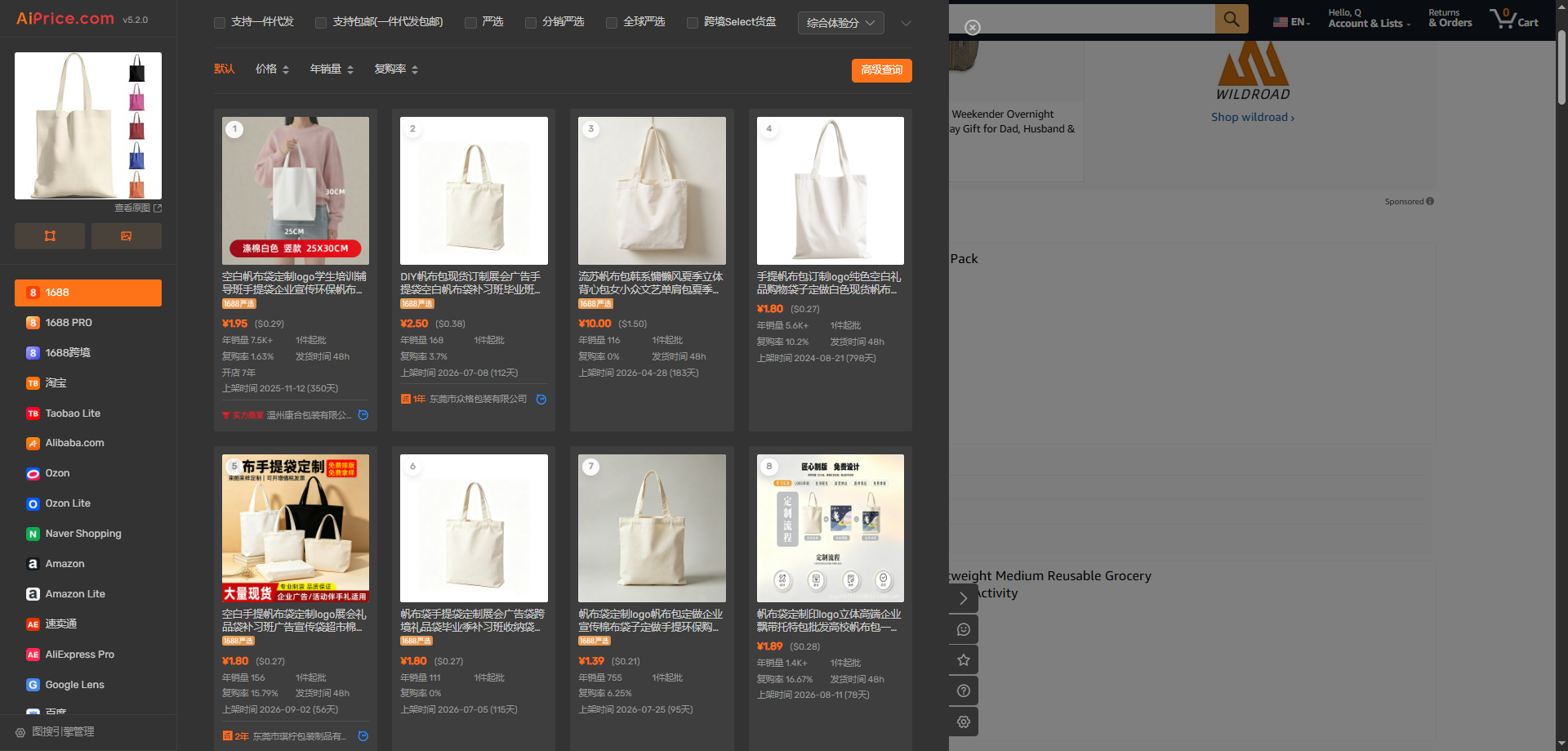Click the image search icon next to the crop button
Image resolution: width=1568 pixels, height=751 pixels.
[127, 236]
